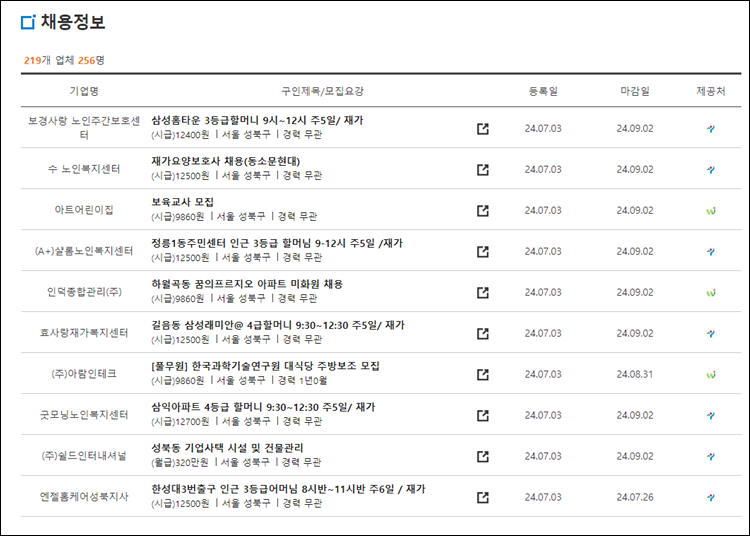Open job posting 정릉1동주민센터 인근 3등급 할머님
This screenshot has width=750, height=536.
point(277,243)
